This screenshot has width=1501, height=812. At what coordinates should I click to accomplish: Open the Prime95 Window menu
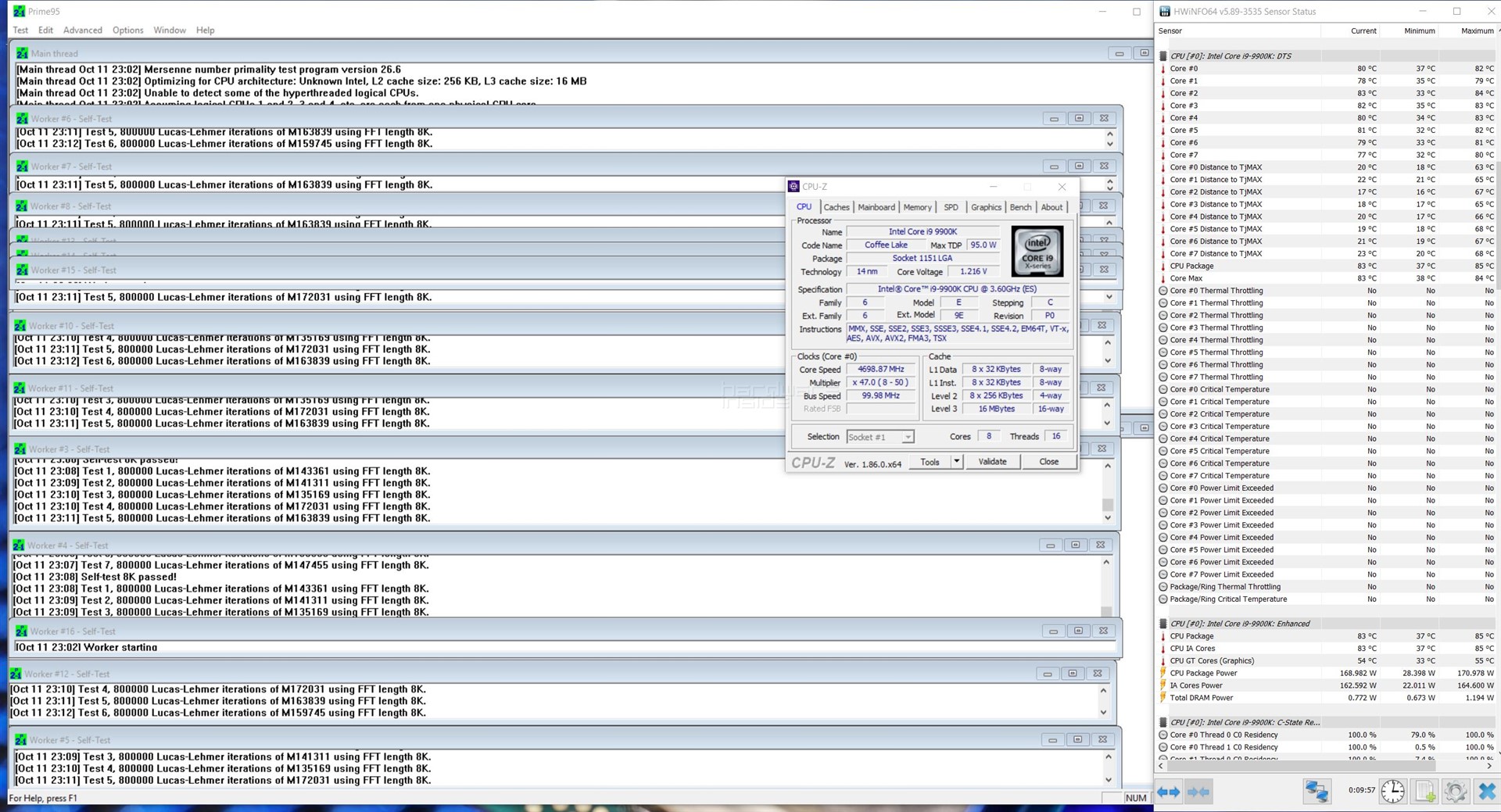[170, 30]
